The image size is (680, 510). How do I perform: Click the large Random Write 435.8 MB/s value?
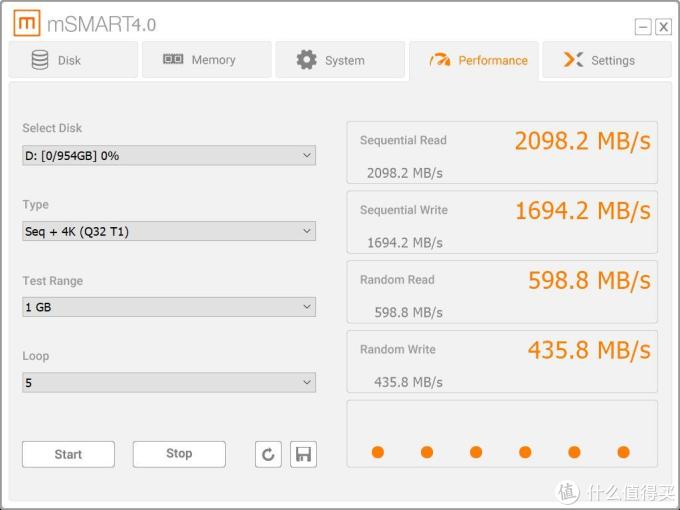[x=589, y=350]
